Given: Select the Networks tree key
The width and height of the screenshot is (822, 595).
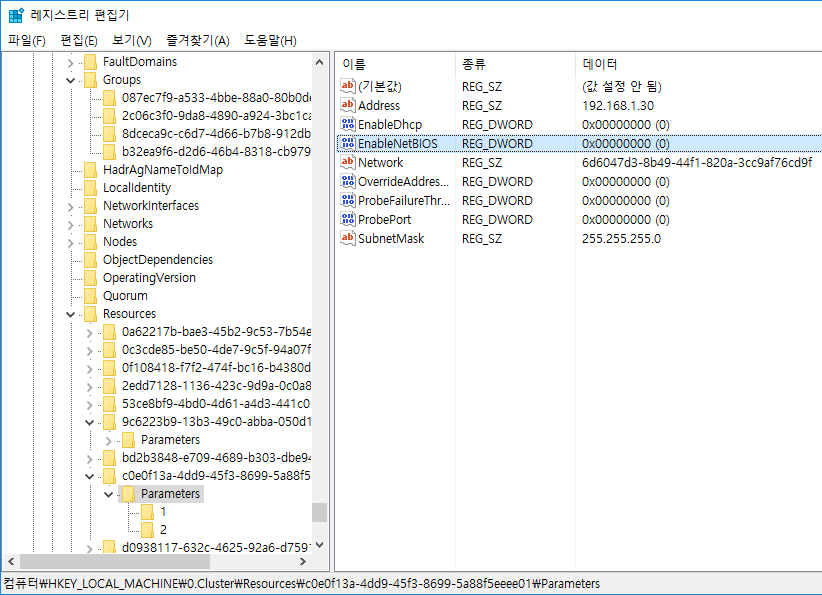Looking at the screenshot, I should (x=128, y=224).
